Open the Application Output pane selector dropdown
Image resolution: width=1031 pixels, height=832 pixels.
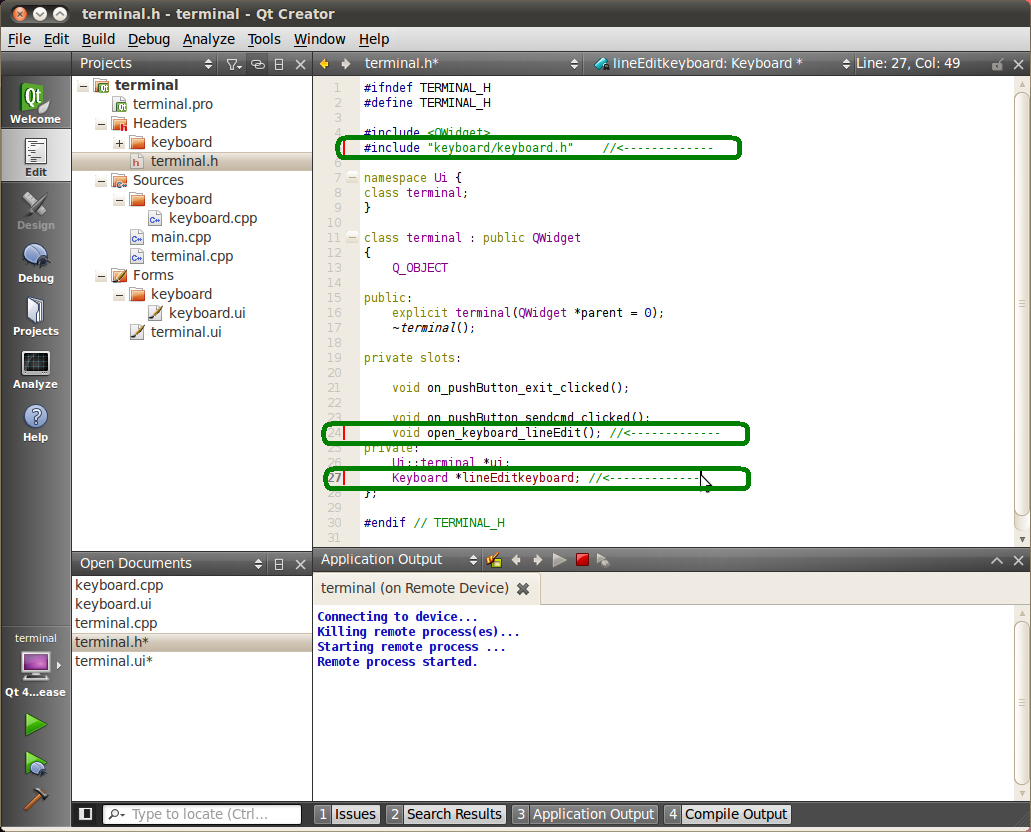click(x=399, y=560)
